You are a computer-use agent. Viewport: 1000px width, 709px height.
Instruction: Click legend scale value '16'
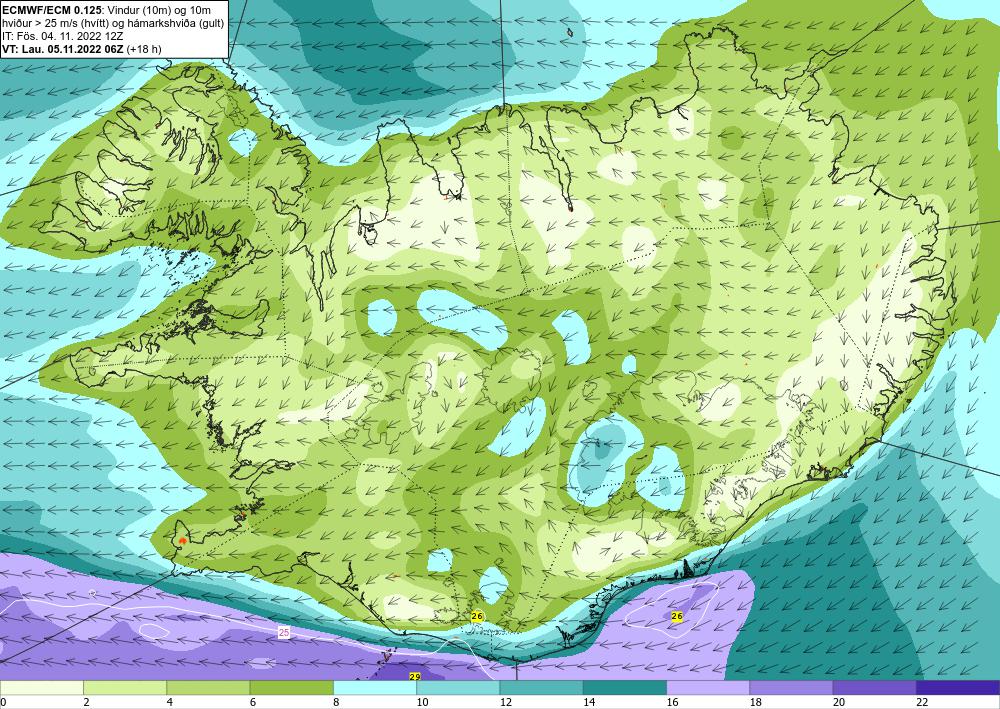pos(672,702)
